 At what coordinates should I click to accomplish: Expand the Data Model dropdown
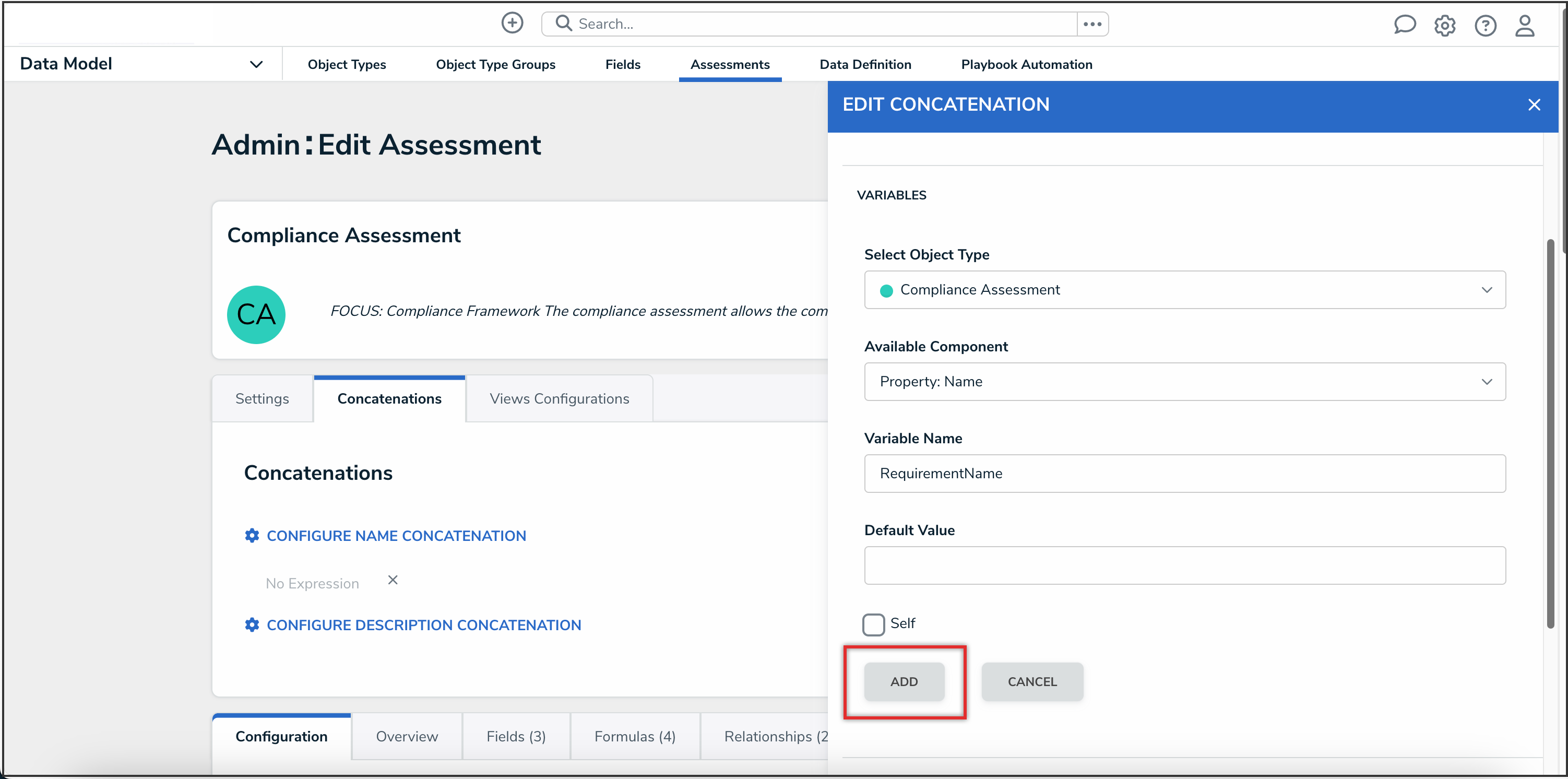click(256, 64)
